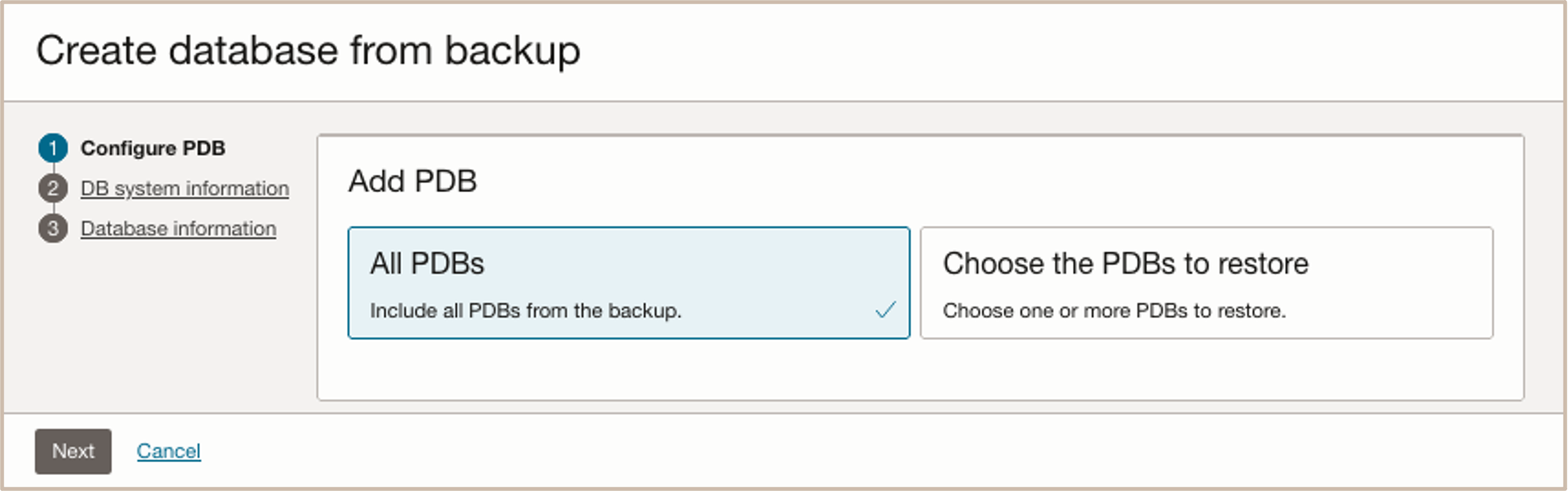1568x491 pixels.
Task: Click the Add PDB section heading
Action: click(x=413, y=181)
